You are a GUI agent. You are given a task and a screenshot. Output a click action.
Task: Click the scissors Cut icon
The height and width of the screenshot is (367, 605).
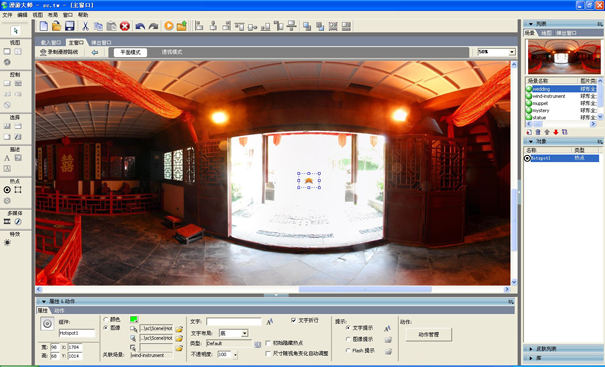[x=85, y=26]
